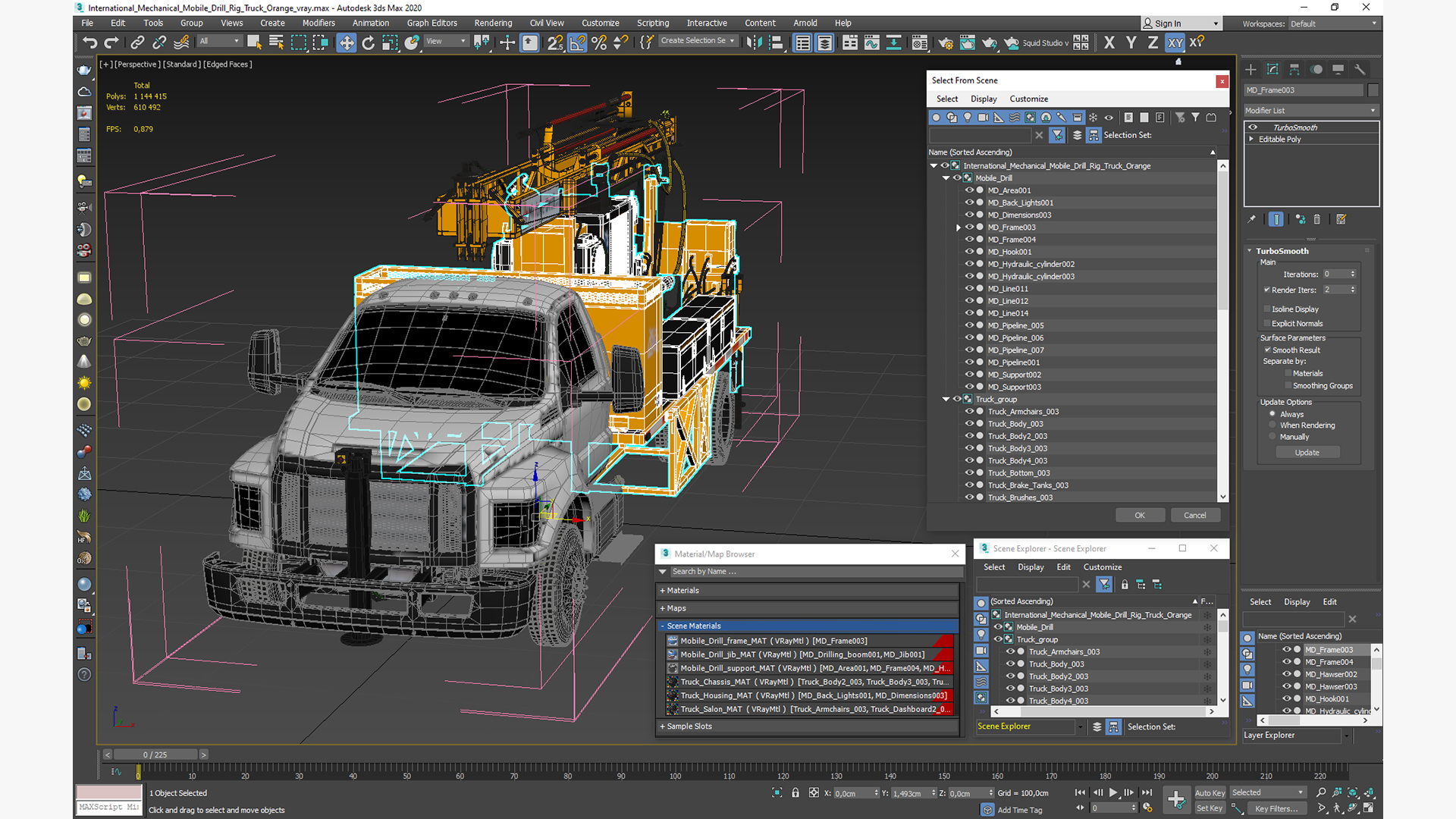Click Sort by Layer stack icon

click(x=1077, y=135)
